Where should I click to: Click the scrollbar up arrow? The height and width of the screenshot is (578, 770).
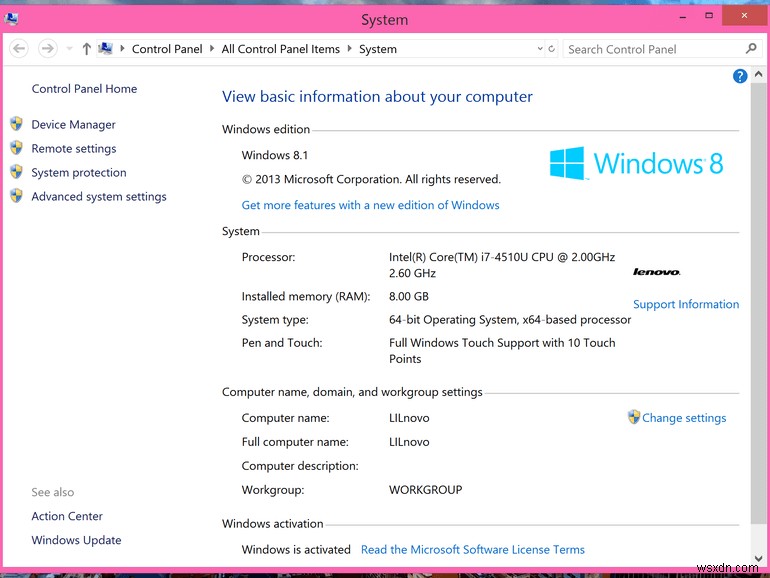758,74
